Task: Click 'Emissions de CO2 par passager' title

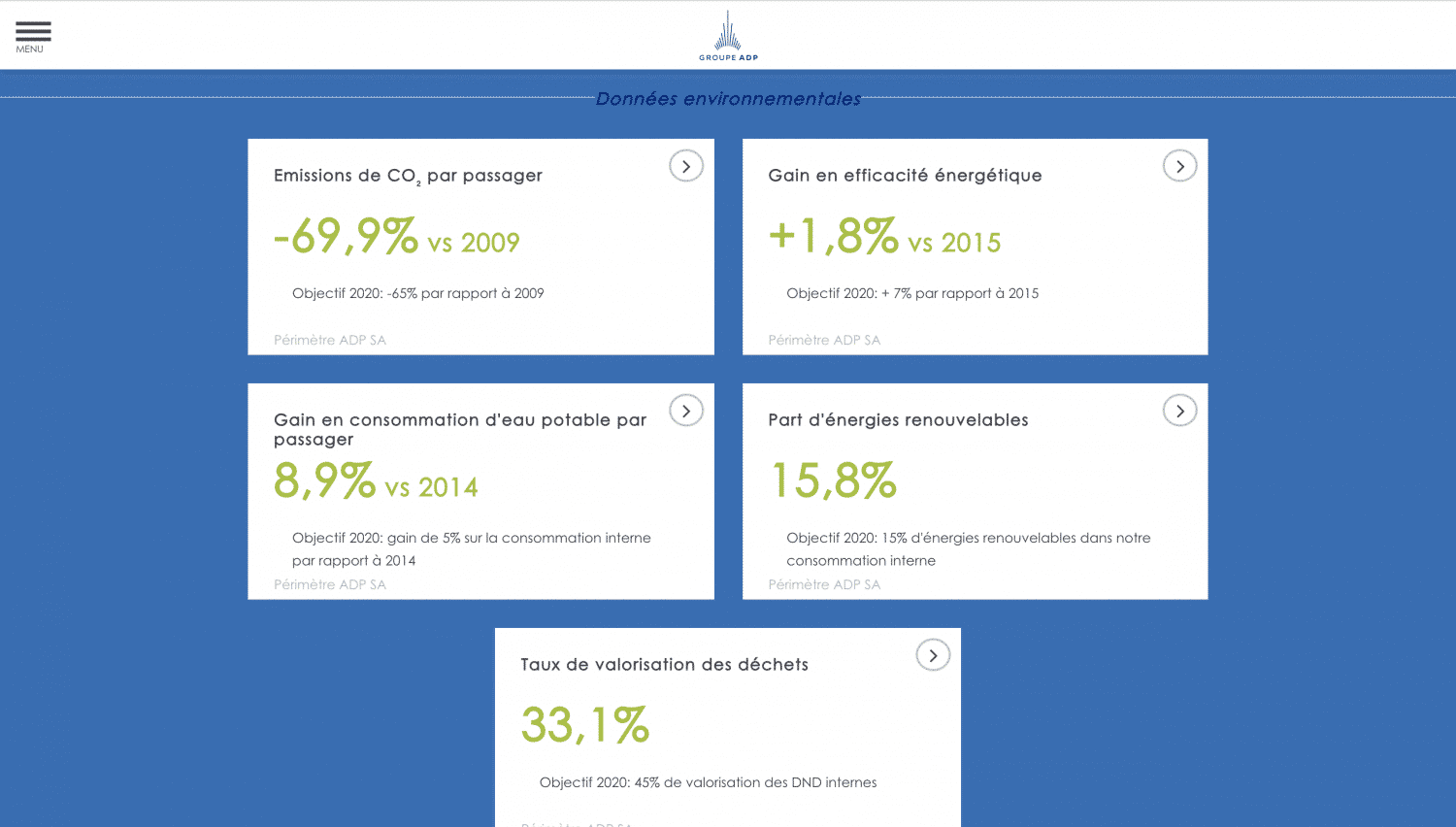Action: click(408, 176)
